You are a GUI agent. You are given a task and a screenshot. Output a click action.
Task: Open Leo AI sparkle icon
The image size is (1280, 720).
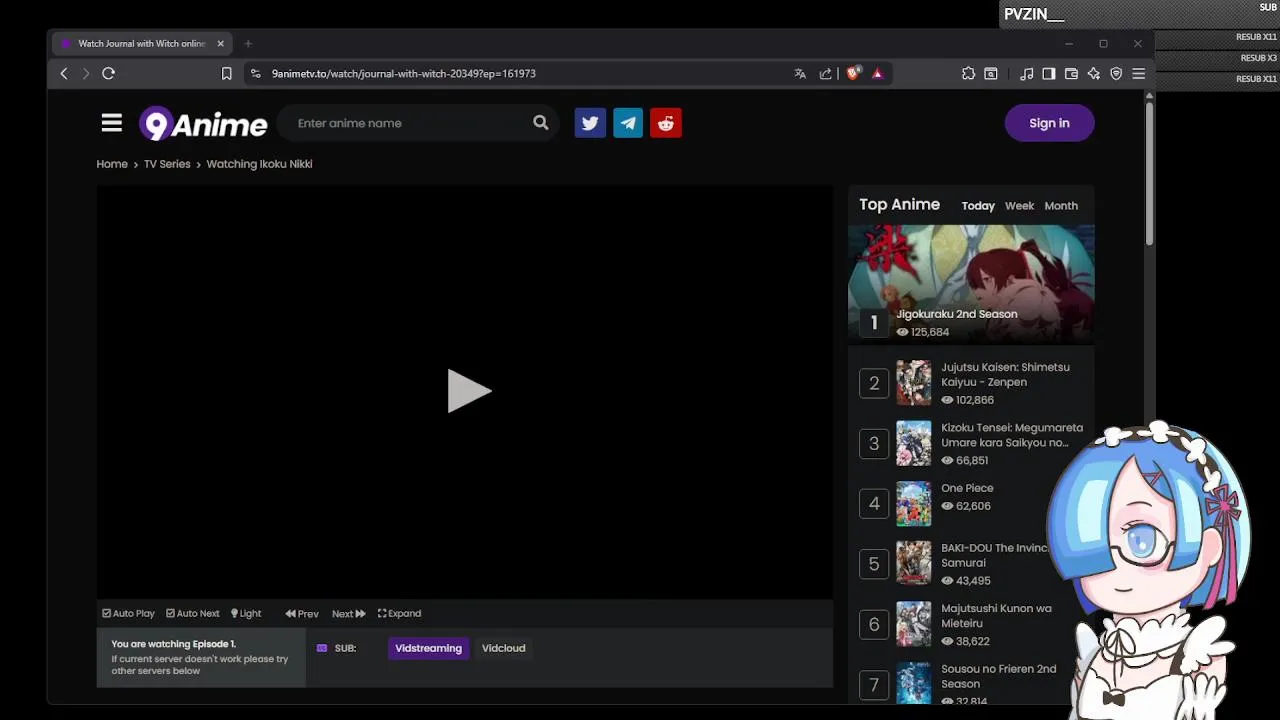pyautogui.click(x=1094, y=73)
